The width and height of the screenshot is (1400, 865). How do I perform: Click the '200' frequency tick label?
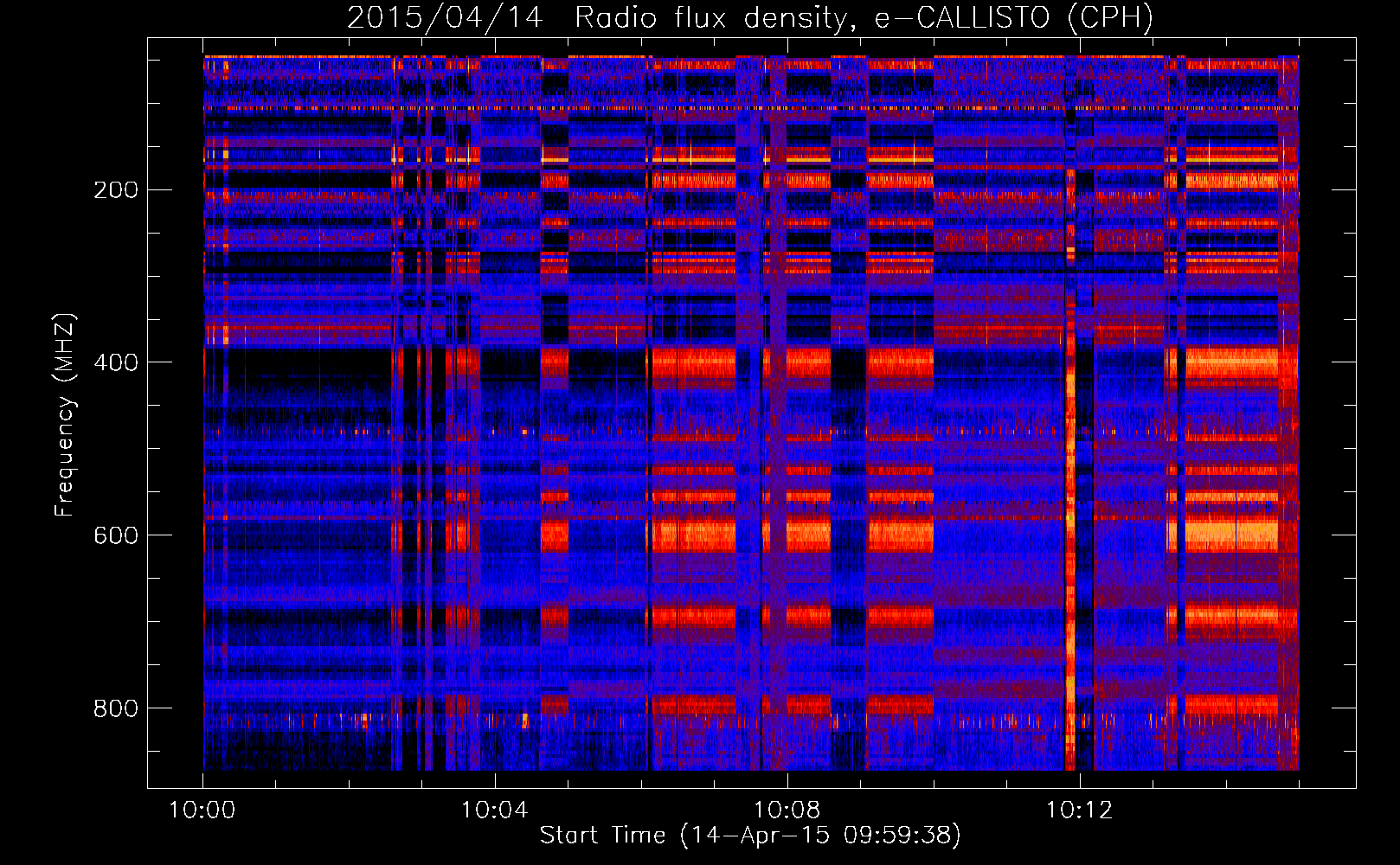tap(115, 190)
